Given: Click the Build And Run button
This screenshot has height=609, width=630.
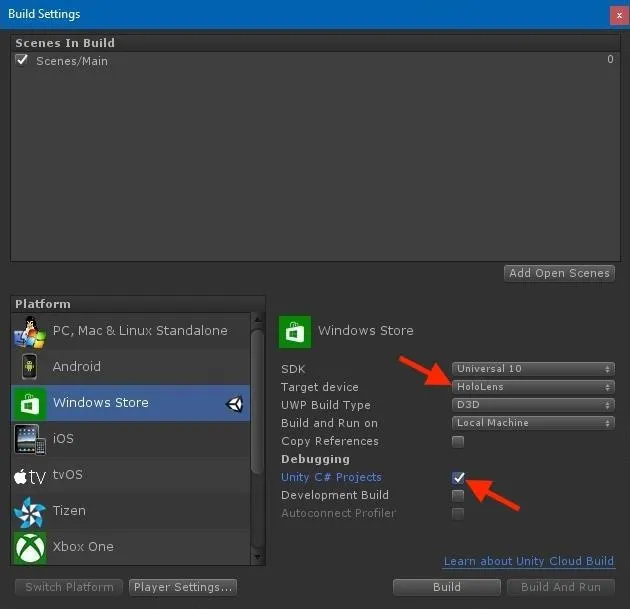Looking at the screenshot, I should tap(561, 587).
